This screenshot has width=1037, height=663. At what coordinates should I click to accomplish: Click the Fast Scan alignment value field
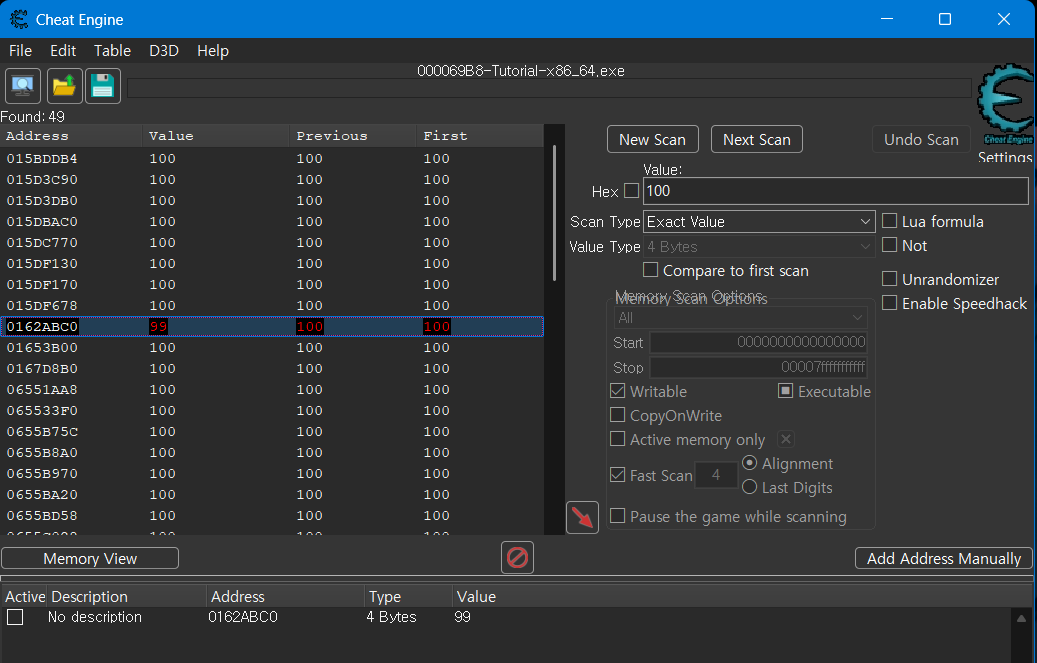[x=716, y=475]
